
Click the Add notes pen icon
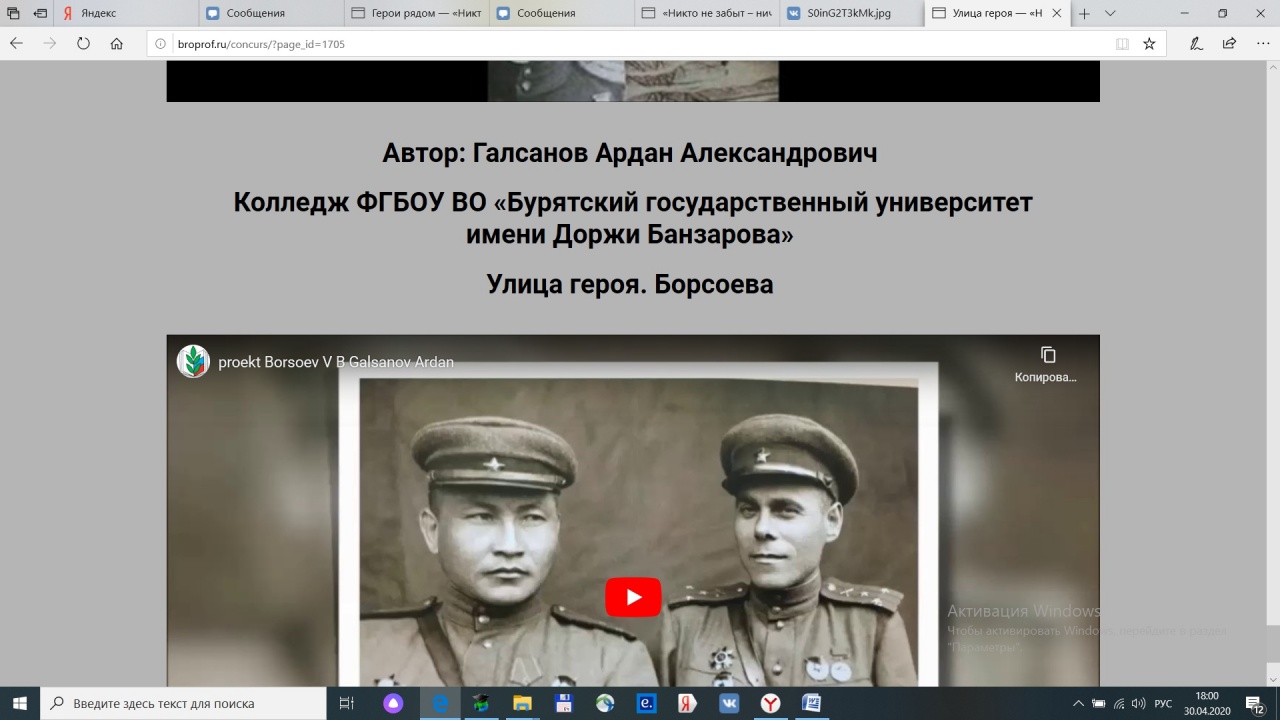tap(1196, 44)
